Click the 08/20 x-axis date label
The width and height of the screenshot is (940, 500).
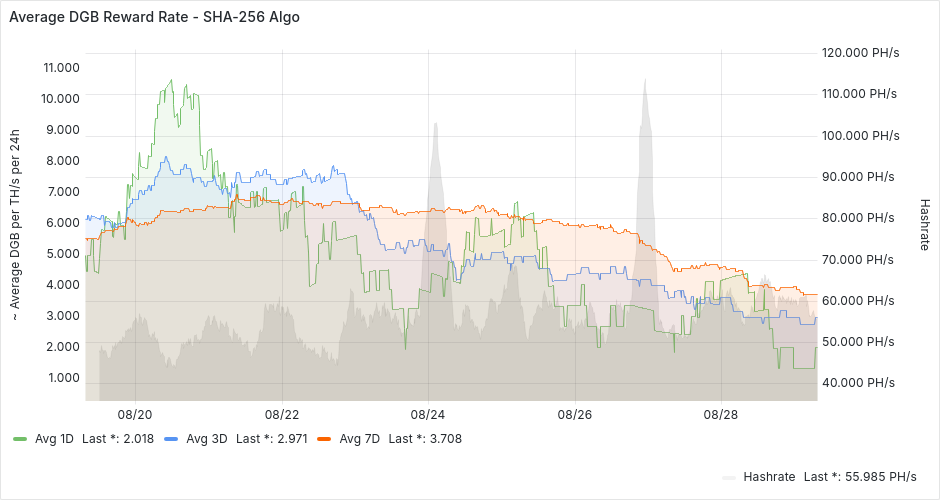[x=135, y=414]
